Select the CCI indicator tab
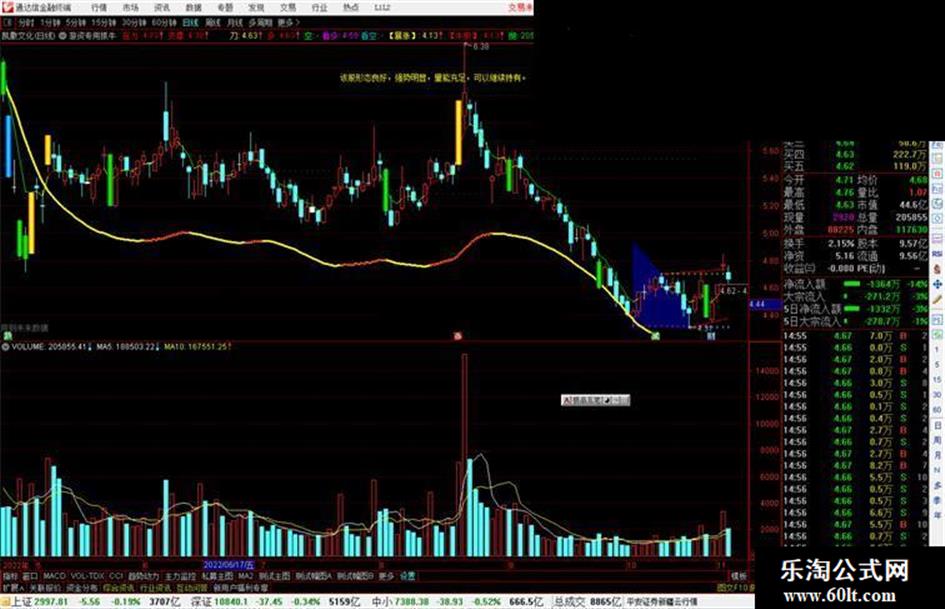Image resolution: width=945 pixels, height=609 pixels. [x=116, y=576]
